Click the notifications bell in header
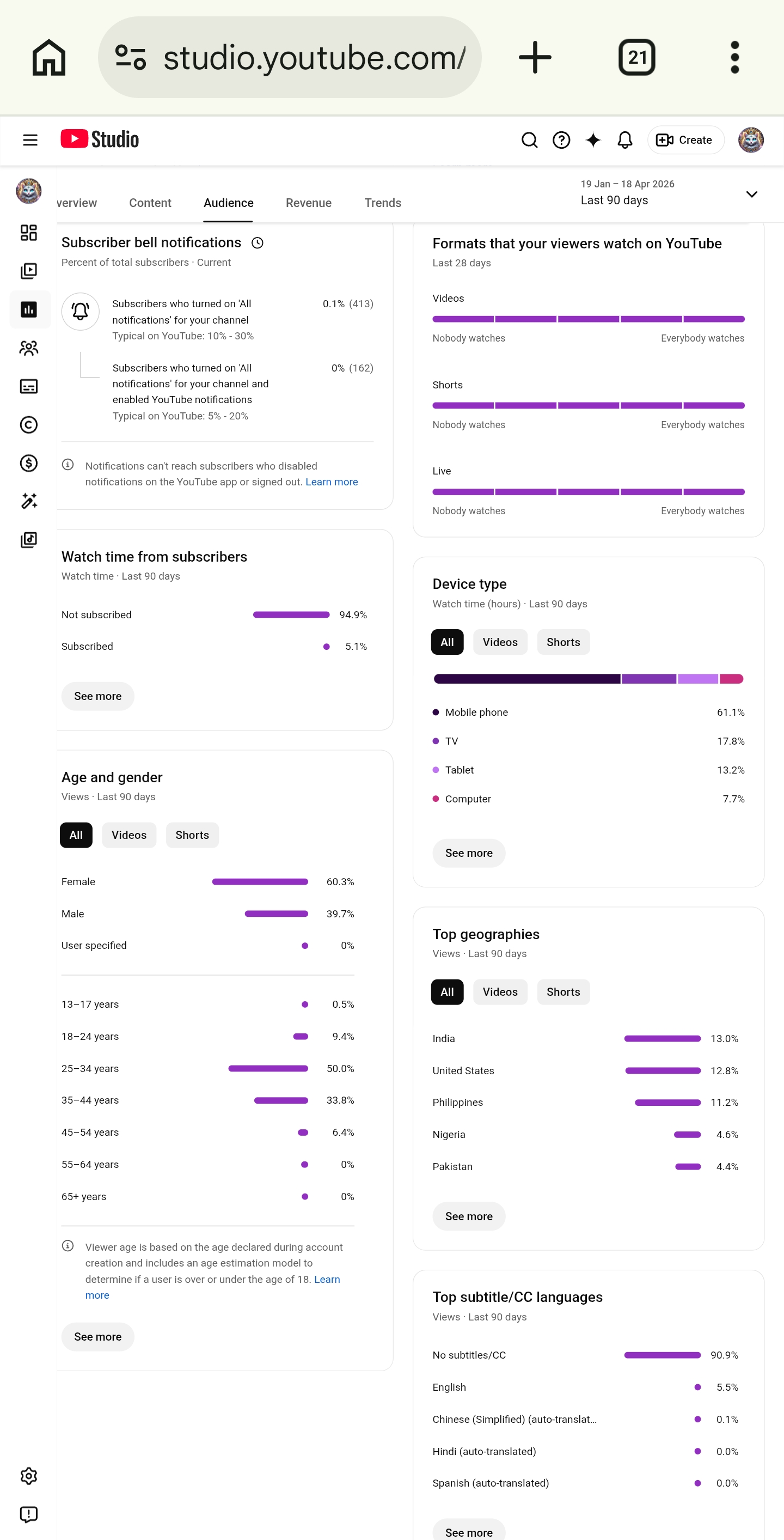Viewport: 784px width, 1540px height. tap(625, 140)
